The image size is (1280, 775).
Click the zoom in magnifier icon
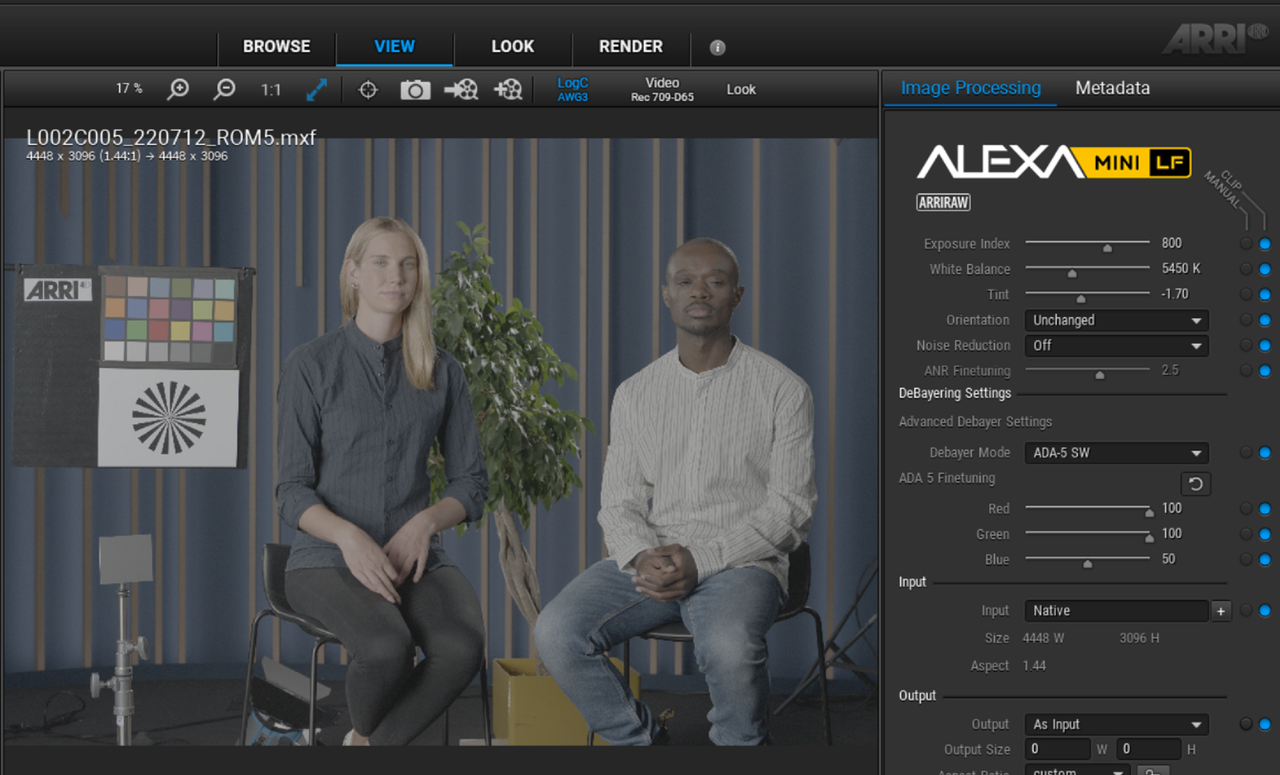(178, 89)
